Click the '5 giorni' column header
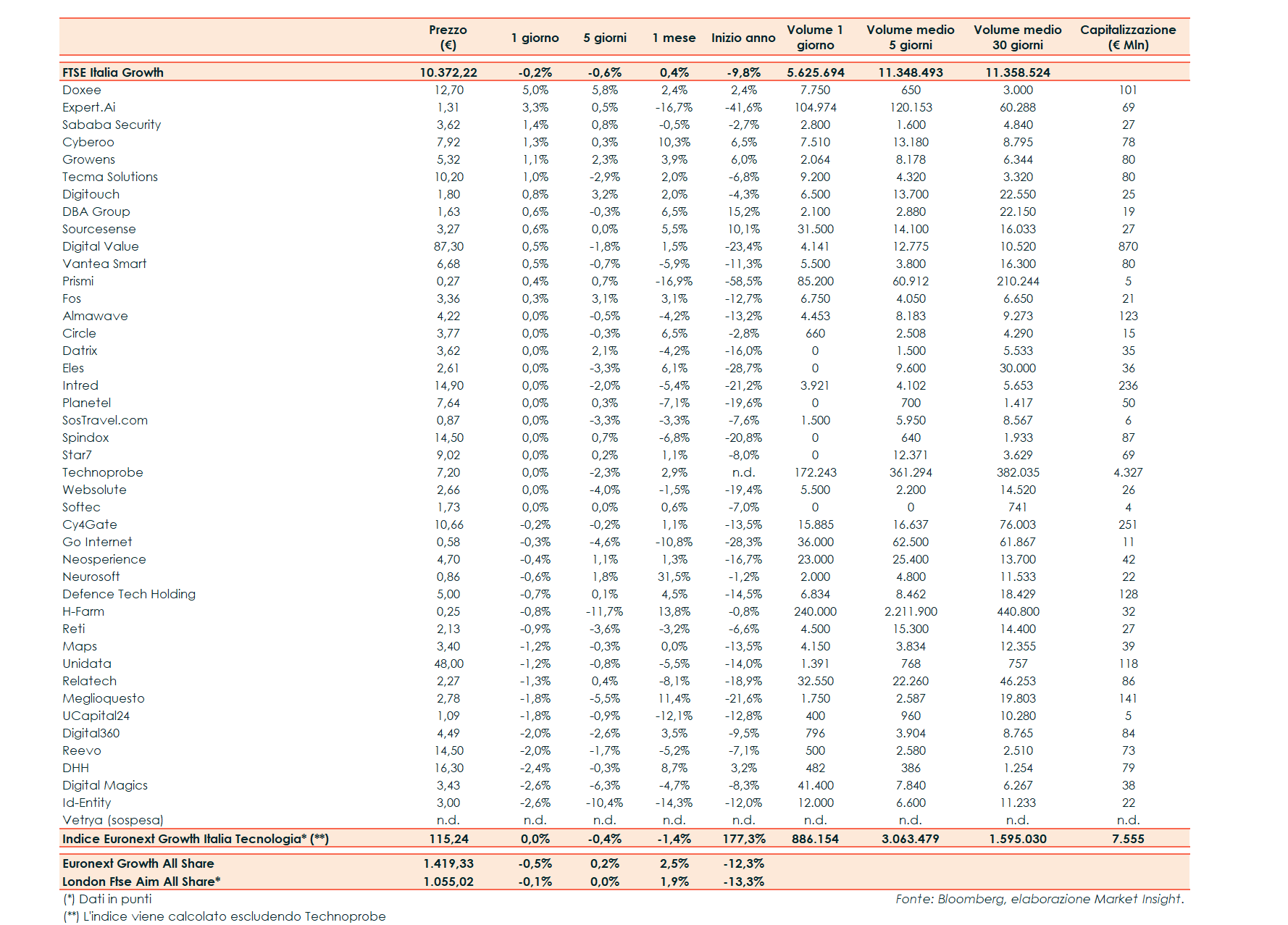Screen dimensions: 1288x925 [605, 38]
